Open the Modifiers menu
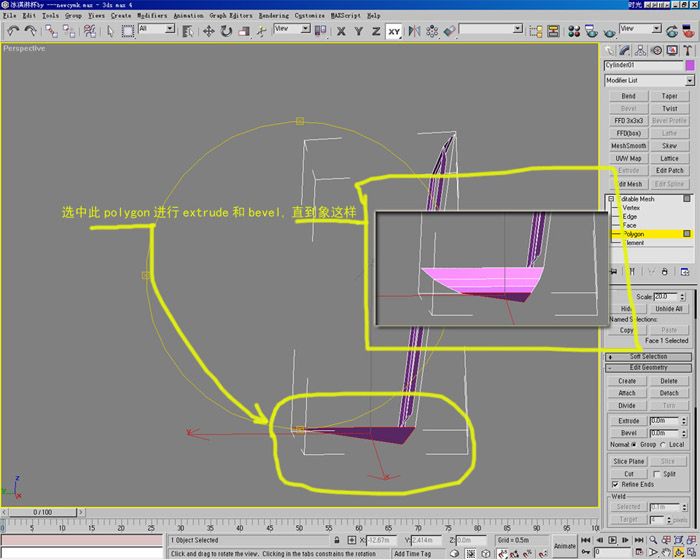 click(152, 16)
